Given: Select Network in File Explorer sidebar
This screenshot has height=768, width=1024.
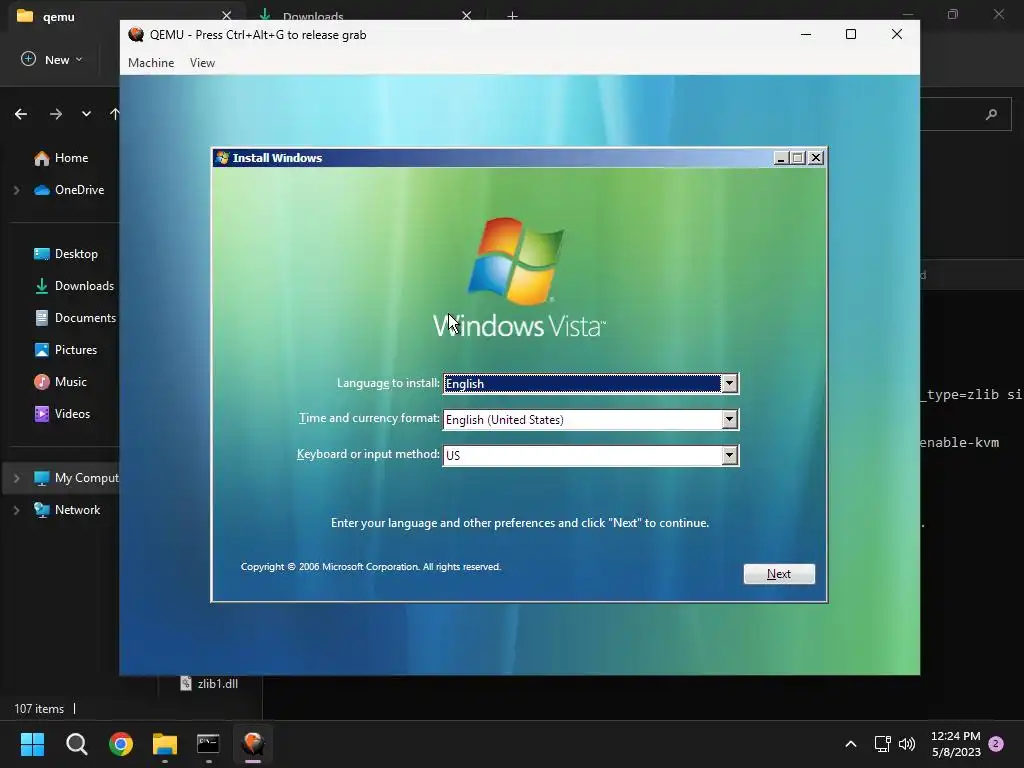Looking at the screenshot, I should (67, 510).
